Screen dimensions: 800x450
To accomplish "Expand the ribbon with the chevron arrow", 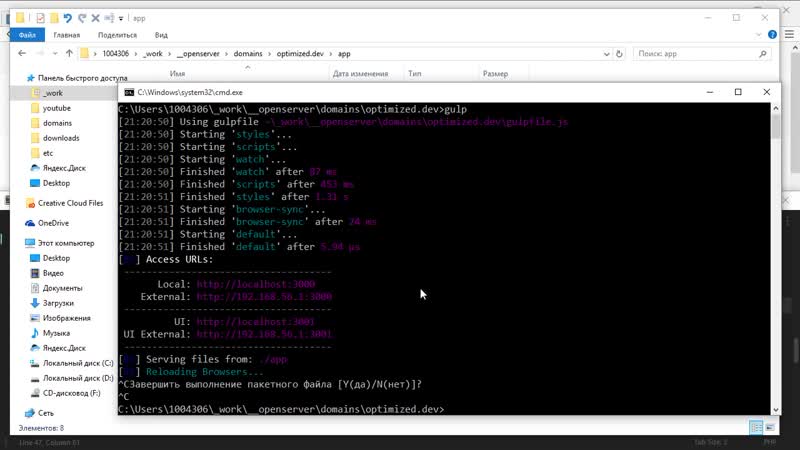I will (x=758, y=35).
